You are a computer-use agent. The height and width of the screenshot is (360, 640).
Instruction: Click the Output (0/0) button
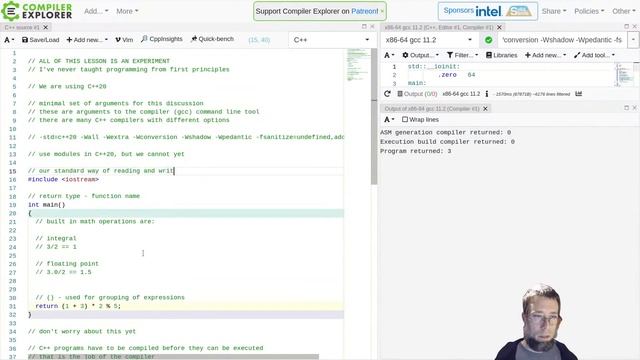pos(417,94)
